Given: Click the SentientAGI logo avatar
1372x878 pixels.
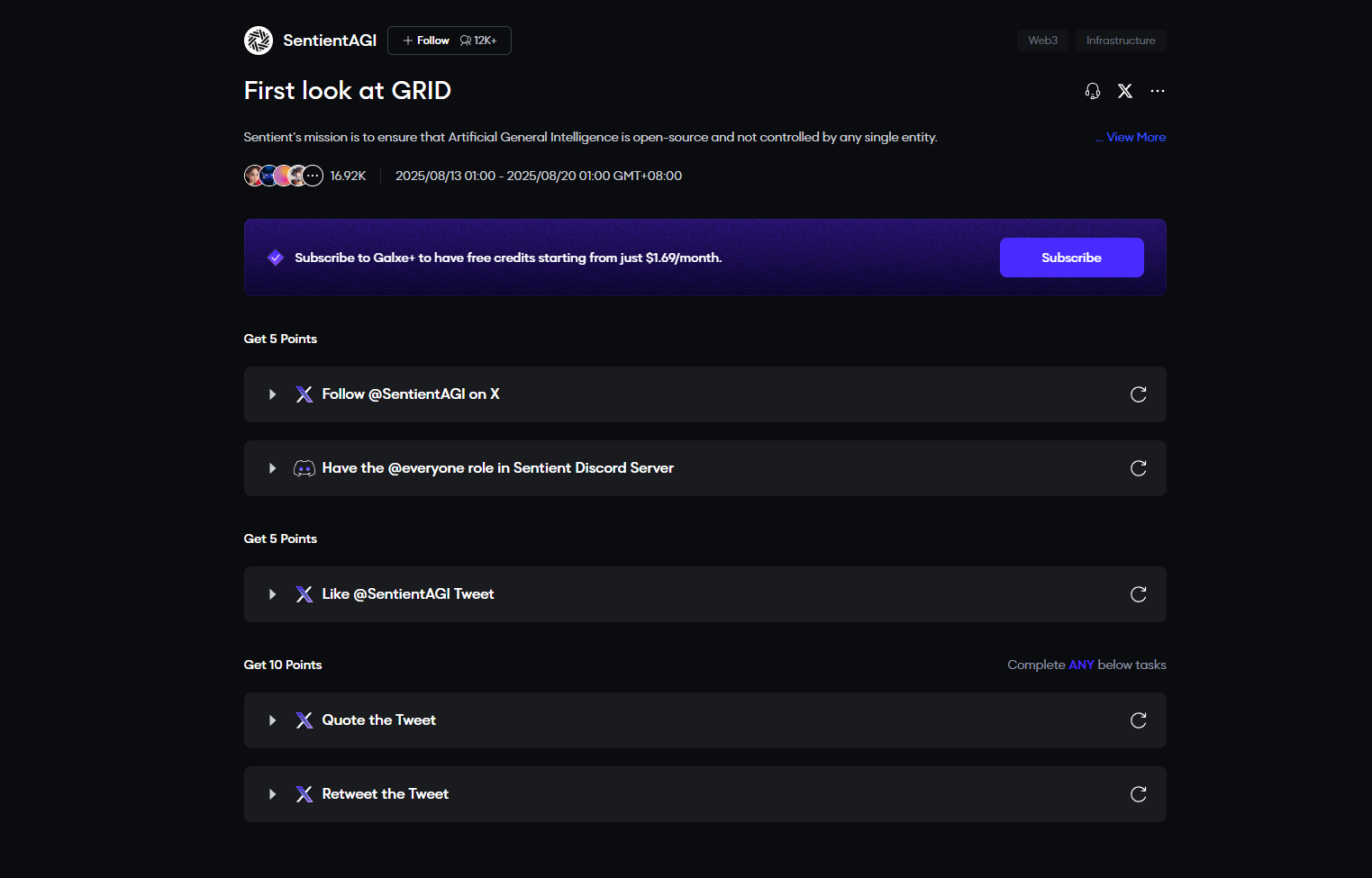Looking at the screenshot, I should click(x=259, y=41).
